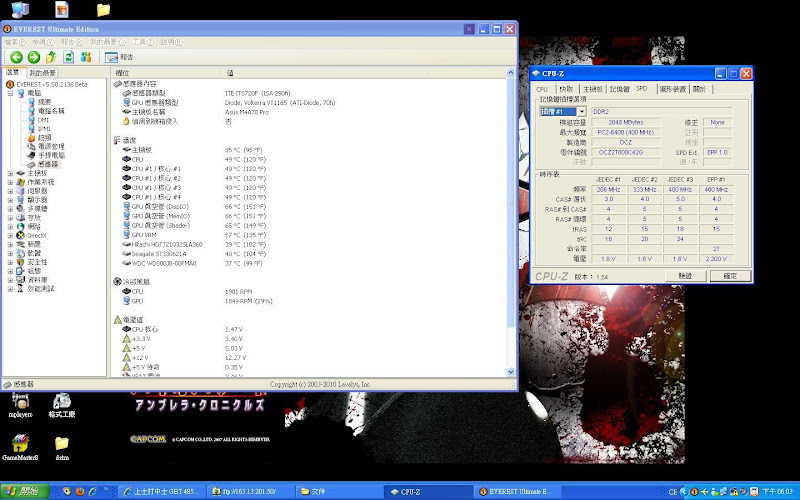
Task: Open the mplayerc desktop icon
Action: tap(20, 406)
